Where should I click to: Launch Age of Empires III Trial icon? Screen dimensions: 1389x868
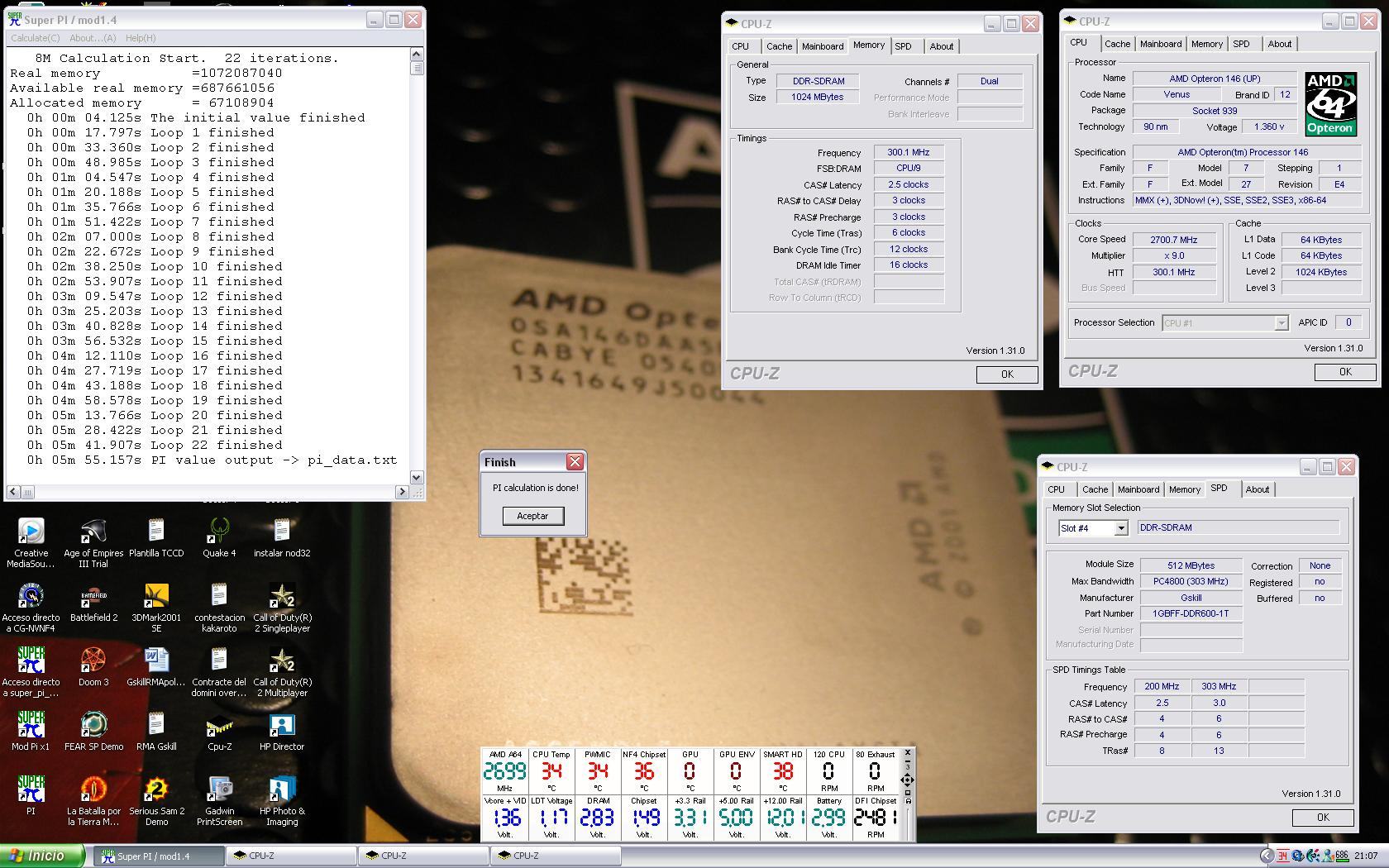[93, 531]
